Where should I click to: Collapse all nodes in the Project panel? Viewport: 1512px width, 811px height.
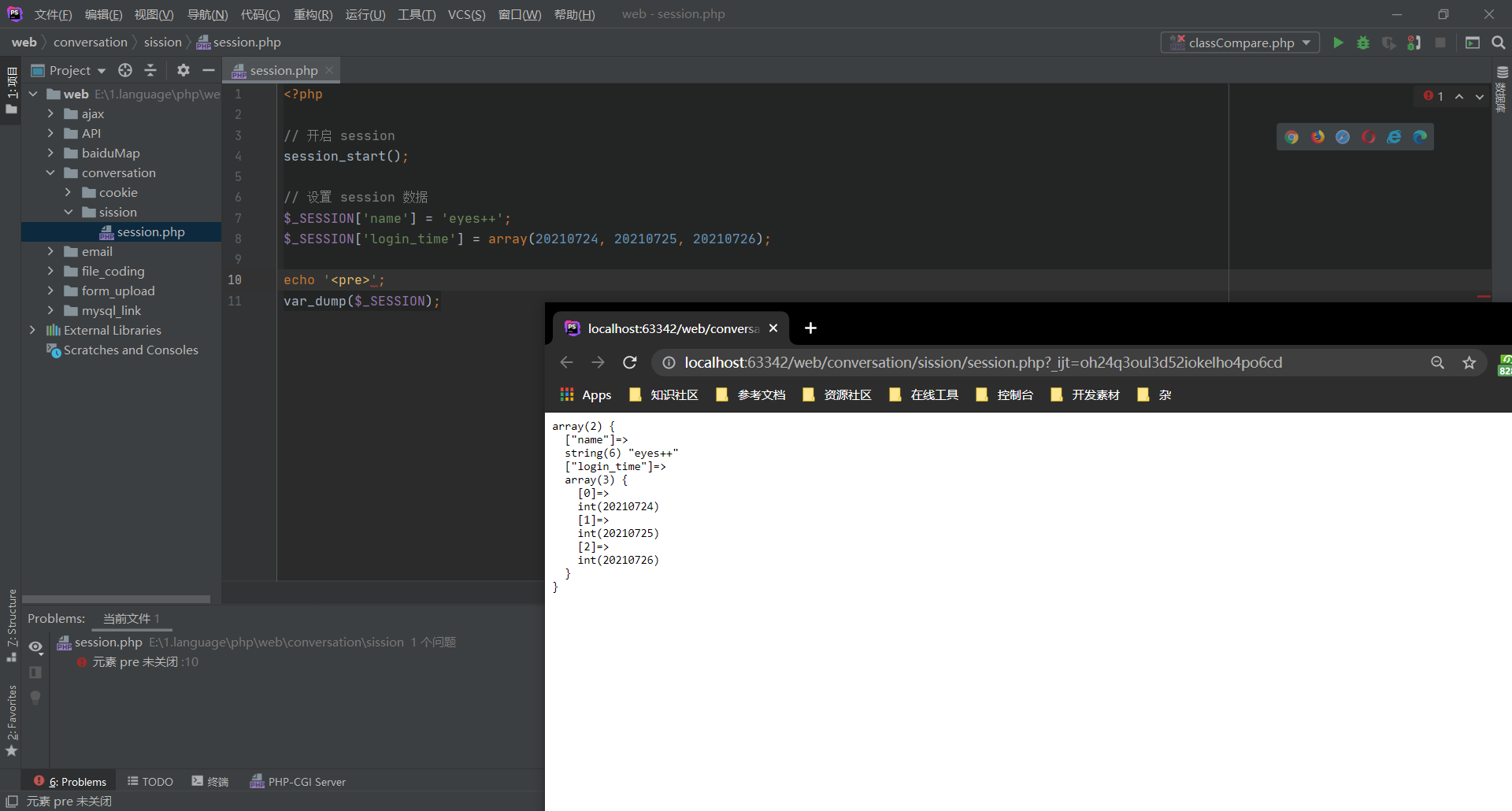(x=150, y=70)
